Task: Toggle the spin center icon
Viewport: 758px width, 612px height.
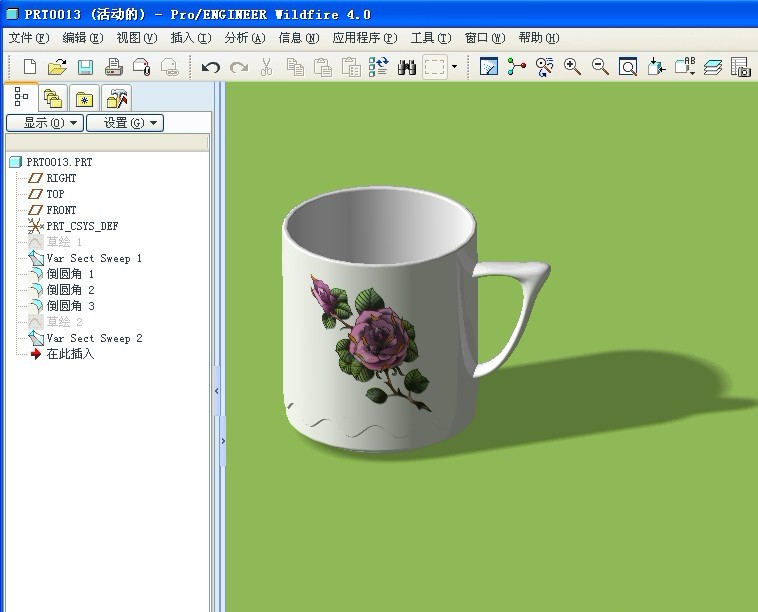Action: click(x=516, y=66)
